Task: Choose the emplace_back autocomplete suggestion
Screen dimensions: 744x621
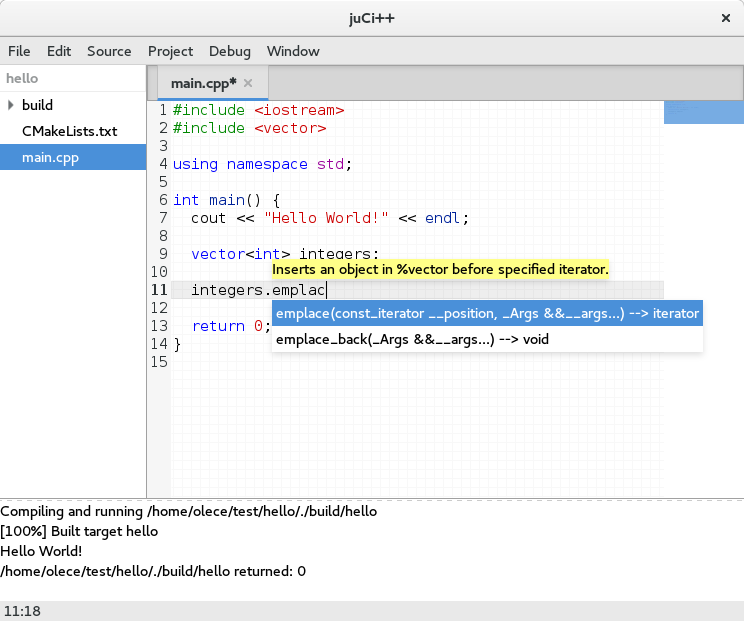Action: (x=412, y=339)
